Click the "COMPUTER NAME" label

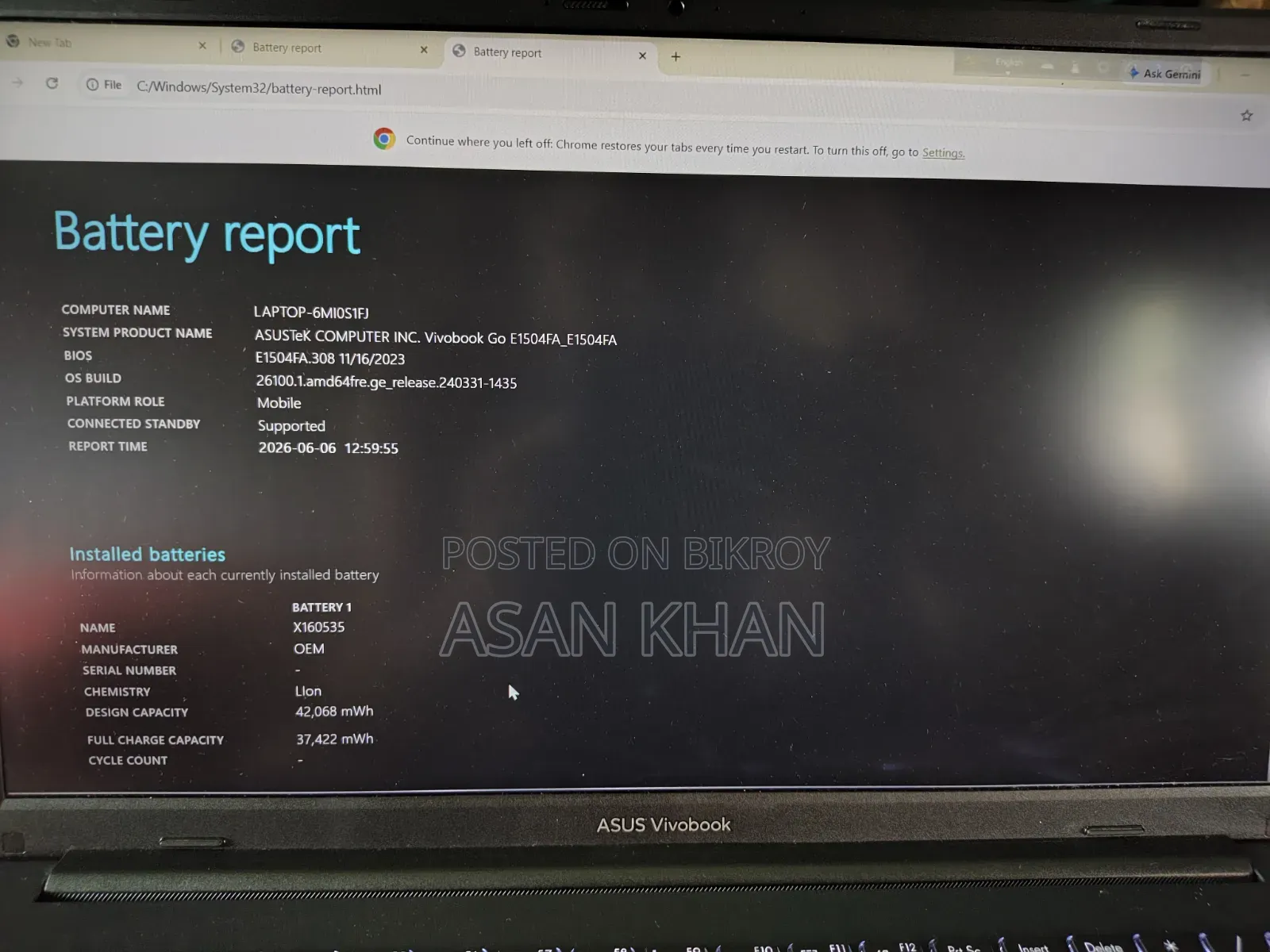click(x=116, y=310)
